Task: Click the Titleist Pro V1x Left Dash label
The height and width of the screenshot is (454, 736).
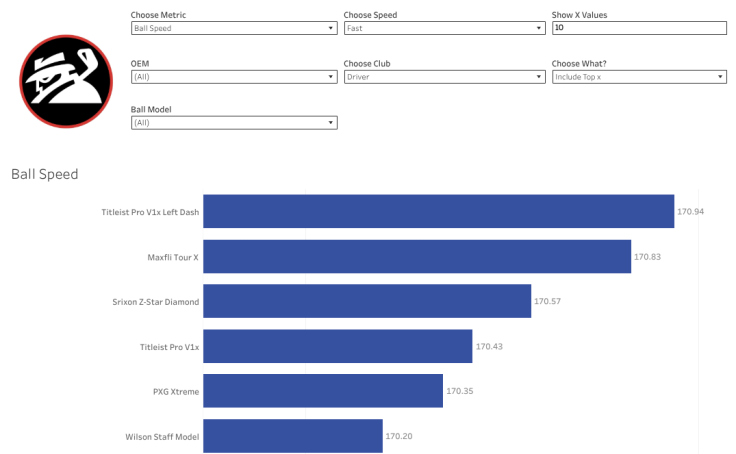Action: [x=150, y=212]
